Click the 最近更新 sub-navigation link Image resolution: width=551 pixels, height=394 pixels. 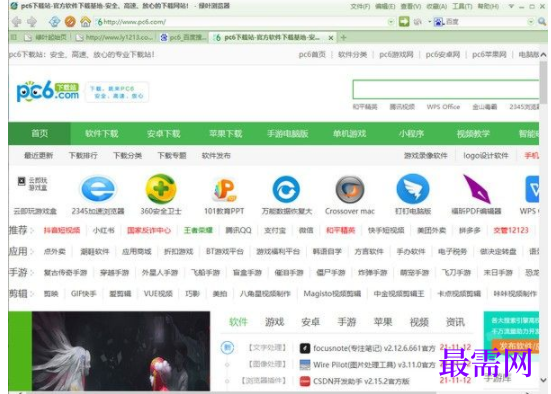38,155
